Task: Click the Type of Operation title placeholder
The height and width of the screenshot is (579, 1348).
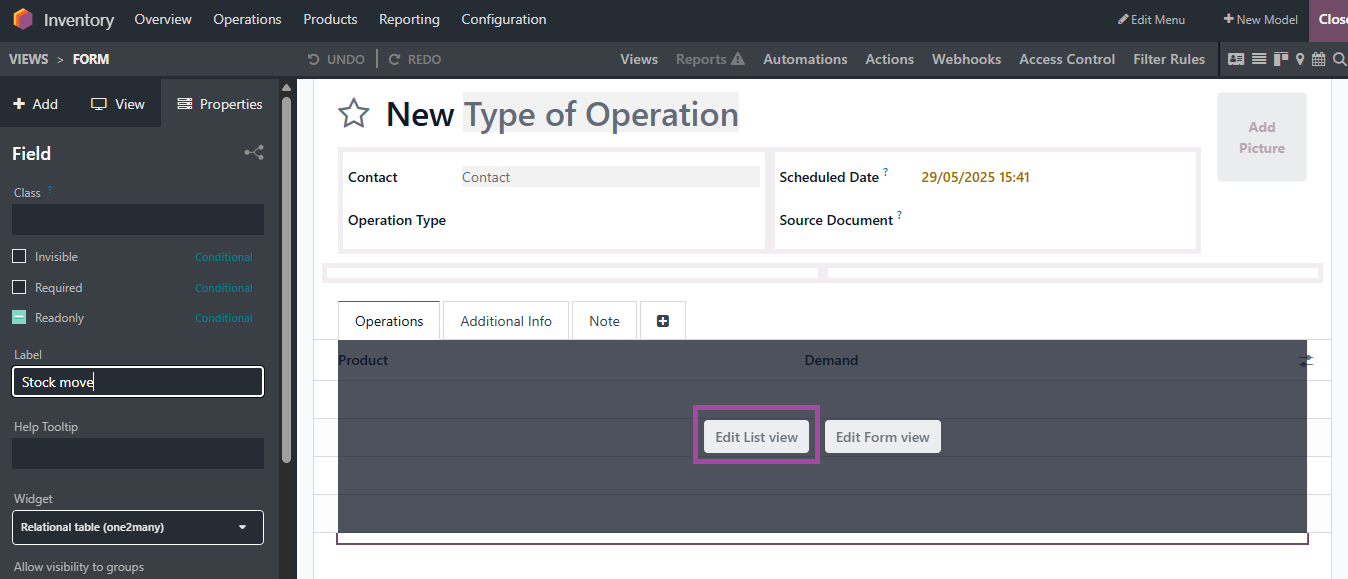Action: [601, 114]
